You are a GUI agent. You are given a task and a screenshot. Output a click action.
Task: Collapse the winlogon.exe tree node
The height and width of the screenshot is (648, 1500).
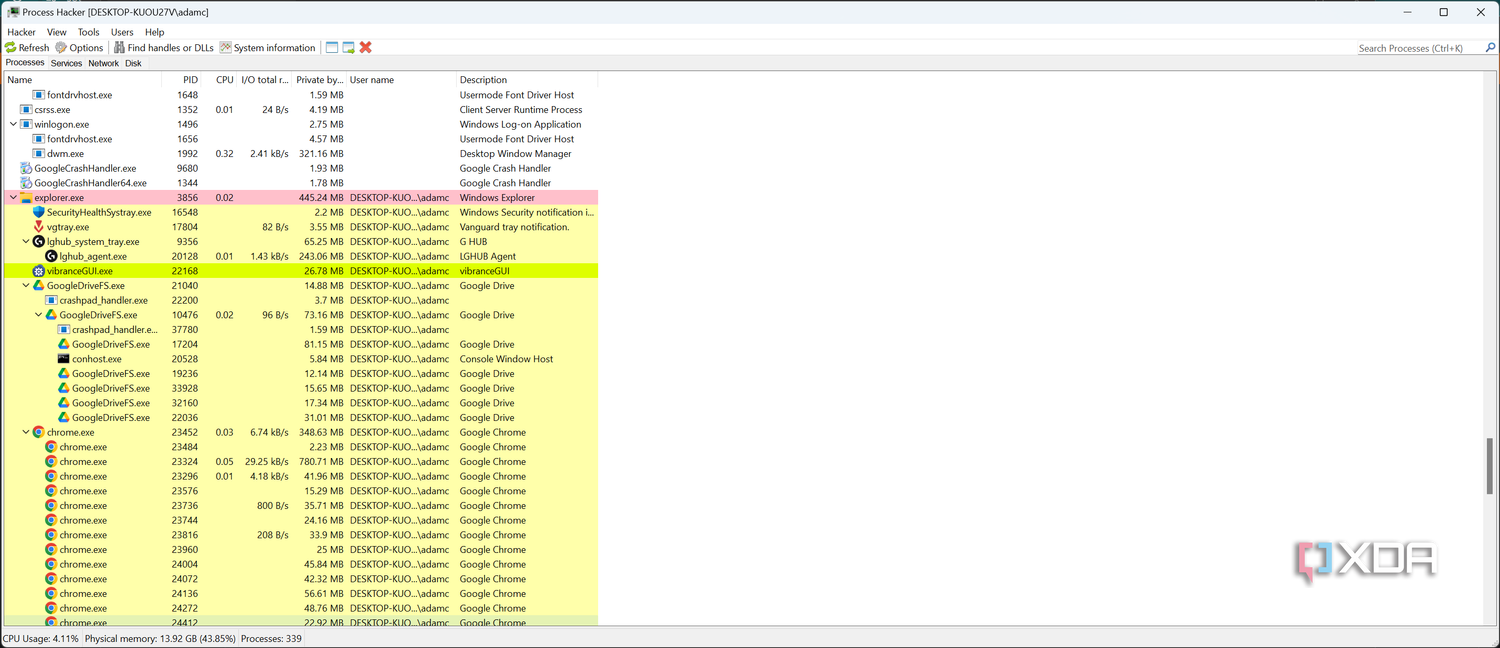[x=13, y=125]
